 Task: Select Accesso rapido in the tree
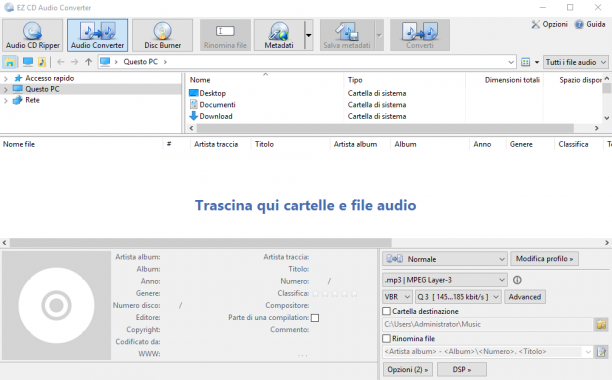click(50, 78)
